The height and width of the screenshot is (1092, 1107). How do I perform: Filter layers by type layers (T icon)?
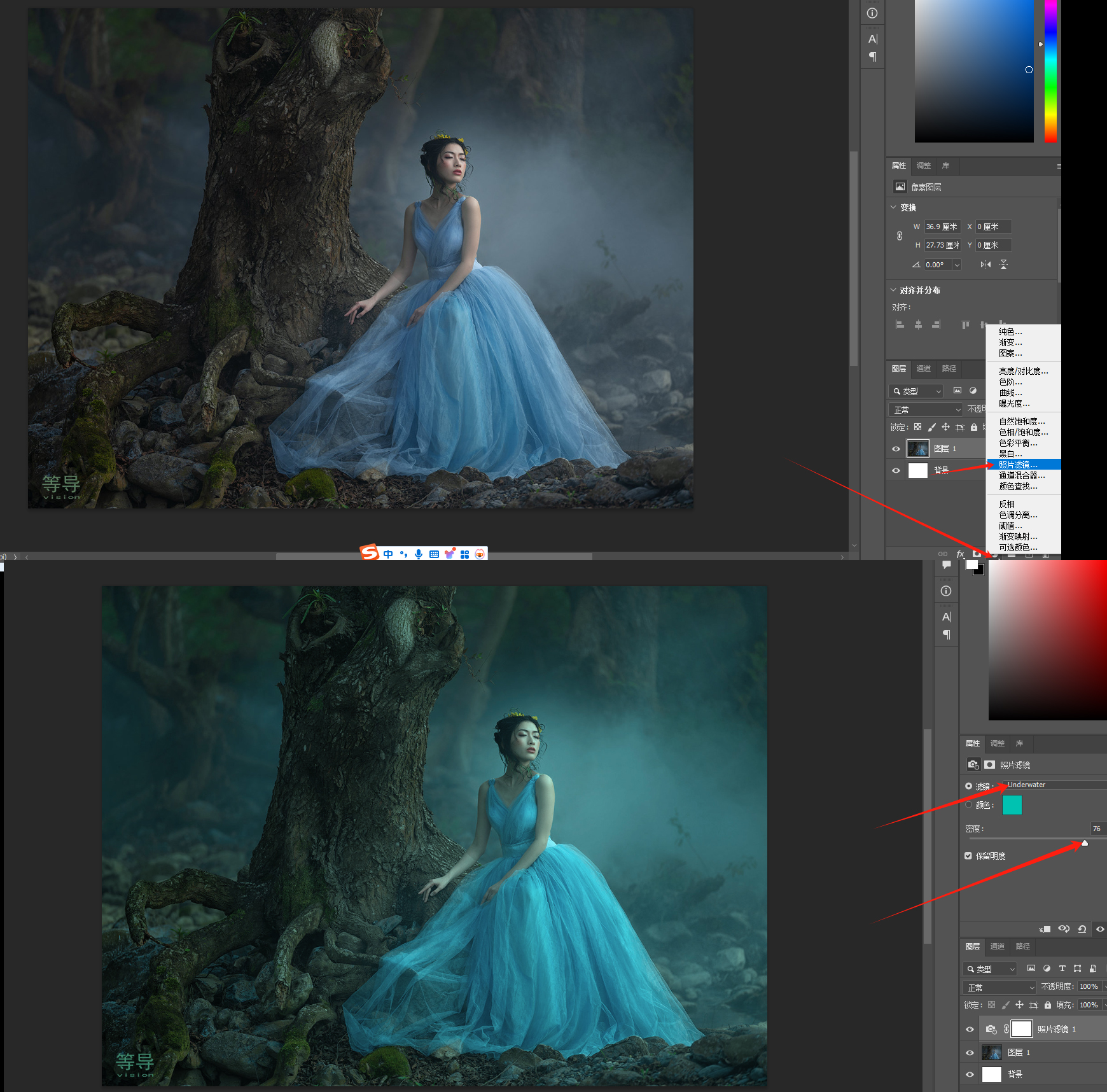1062,969
